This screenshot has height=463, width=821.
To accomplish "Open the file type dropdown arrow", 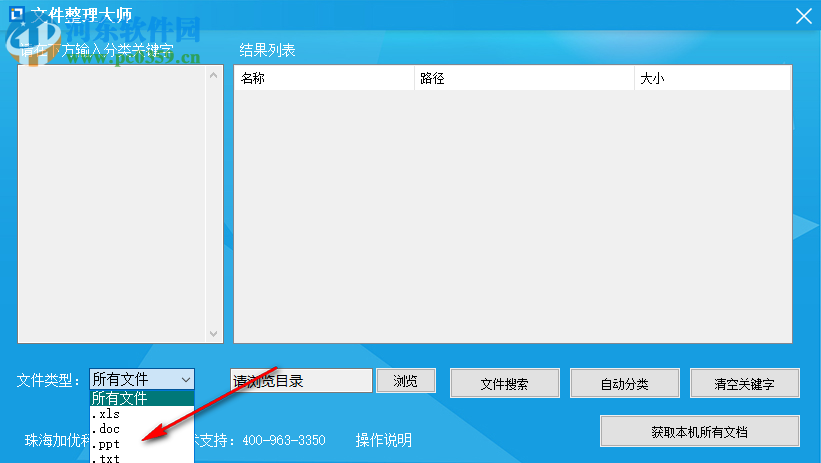I will click(186, 379).
